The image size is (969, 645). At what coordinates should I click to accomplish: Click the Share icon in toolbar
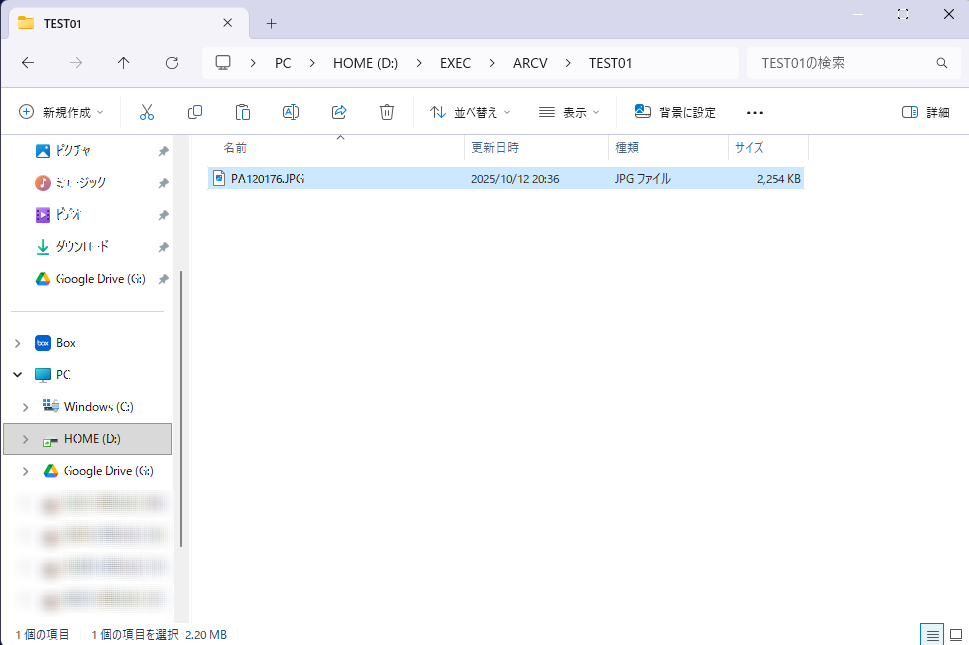pos(339,112)
